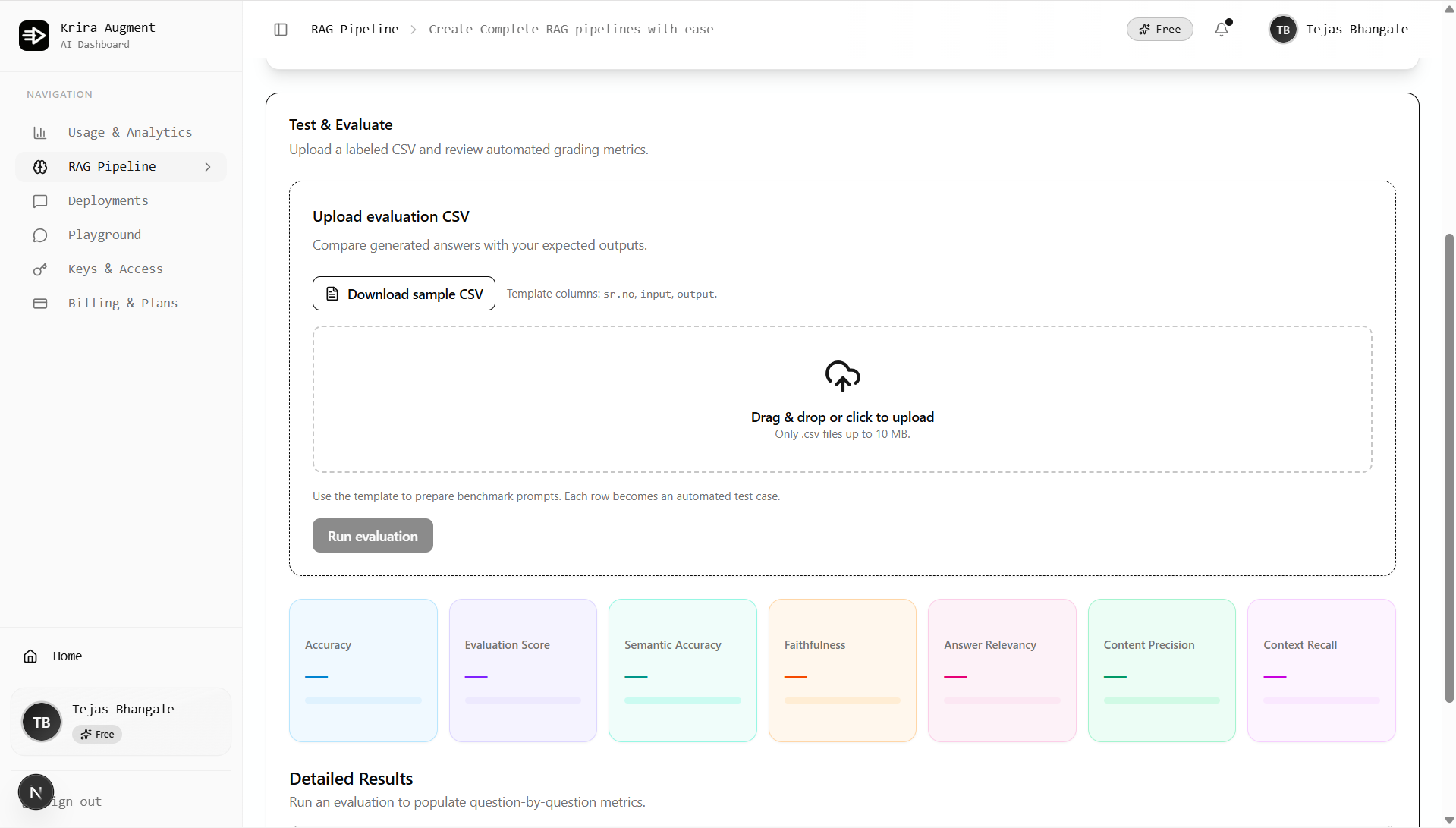This screenshot has height=828, width=1456.
Task: Click the page vertical scrollbar
Action: coord(1449,468)
